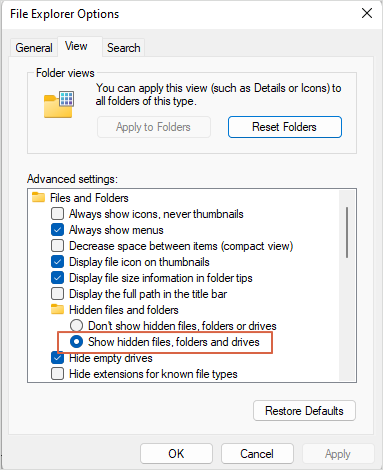Click the Apply button

tap(338, 454)
